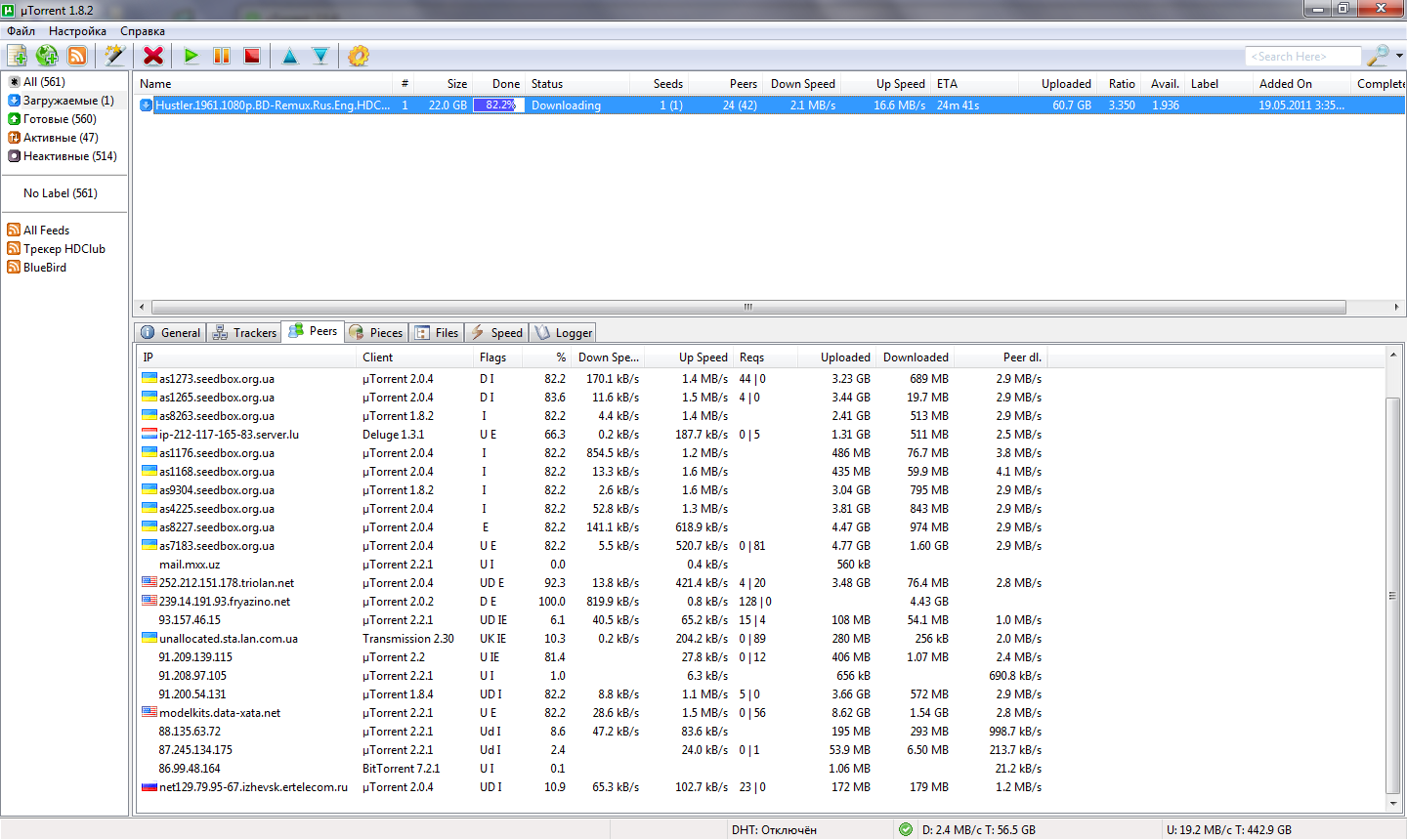Click download speed status D: 2.4 MB/c

click(x=979, y=830)
